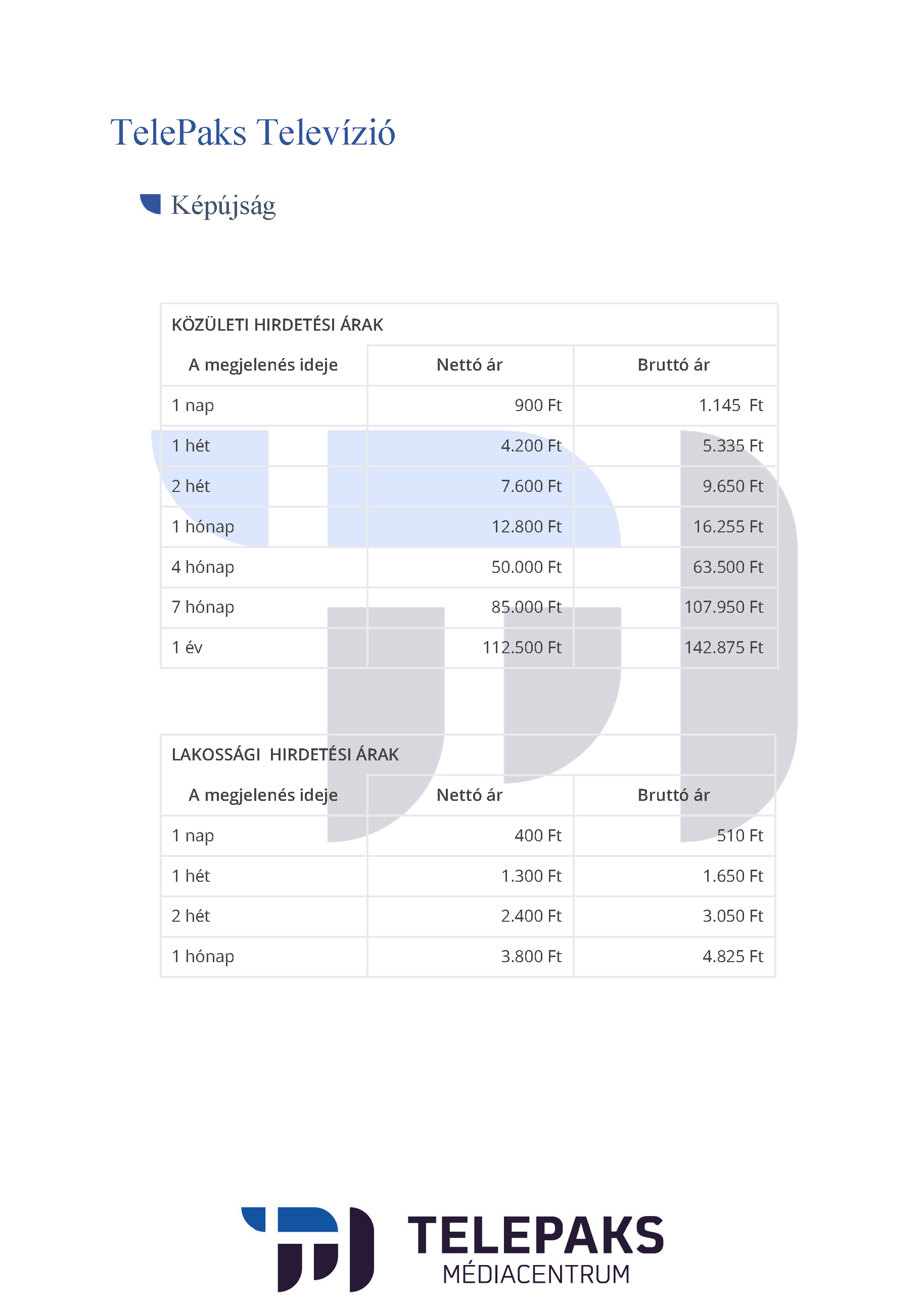Select the 4 hónap row label

203,567
